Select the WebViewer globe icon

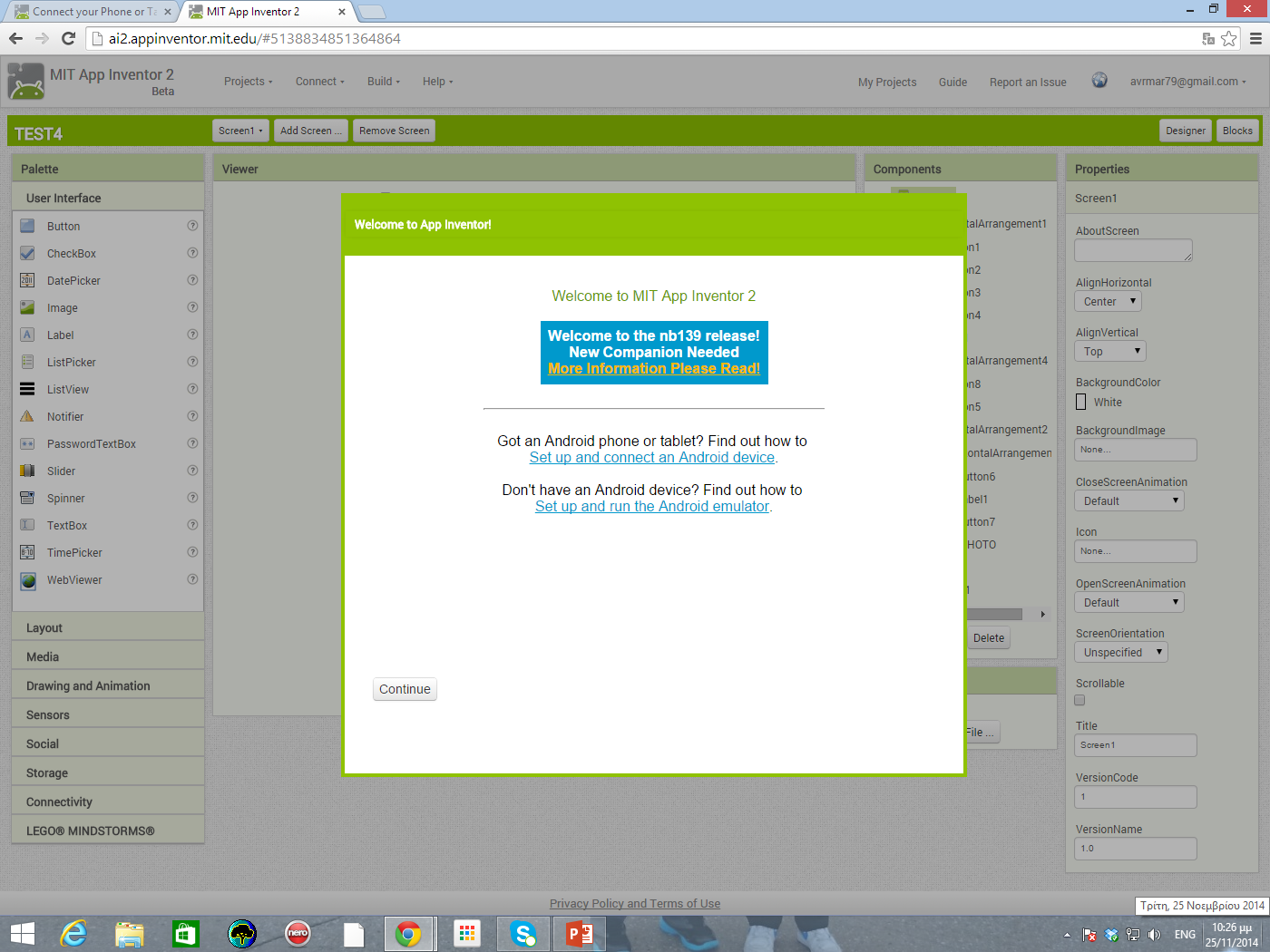pos(28,580)
